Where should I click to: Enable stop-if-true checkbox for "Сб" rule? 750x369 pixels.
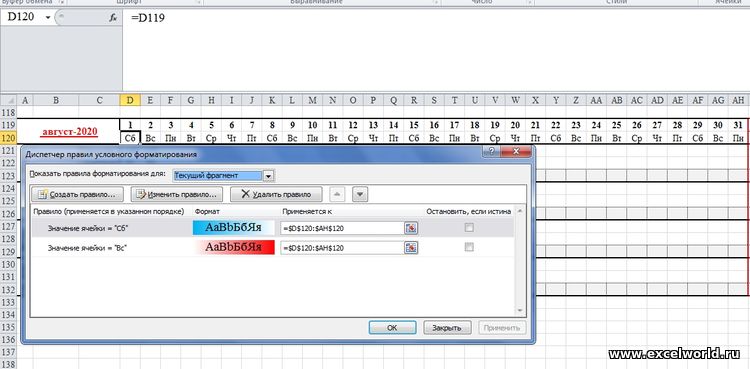[469, 228]
